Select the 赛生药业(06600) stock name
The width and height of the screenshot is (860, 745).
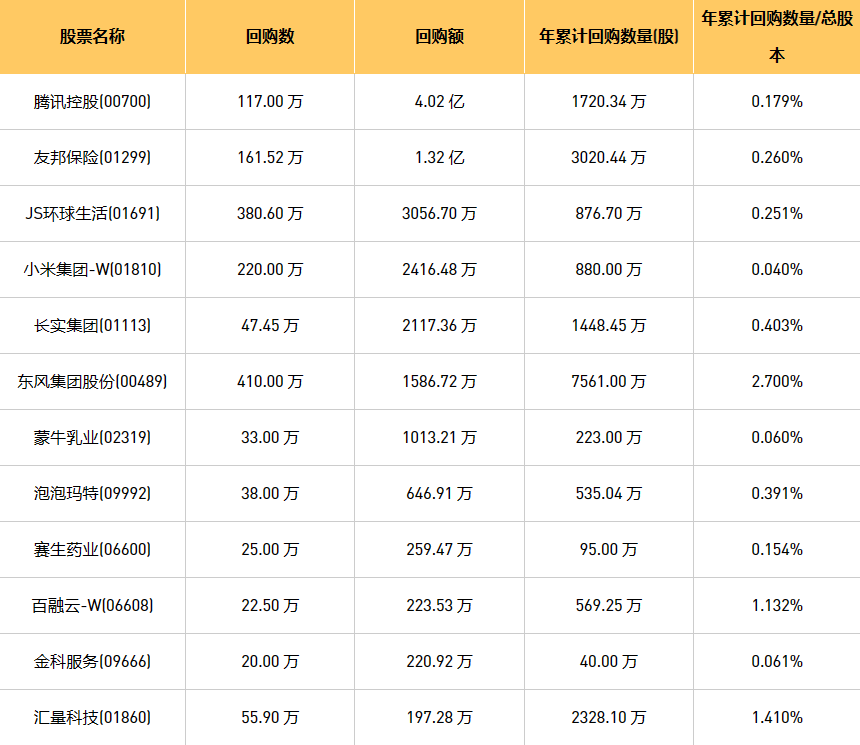92,549
